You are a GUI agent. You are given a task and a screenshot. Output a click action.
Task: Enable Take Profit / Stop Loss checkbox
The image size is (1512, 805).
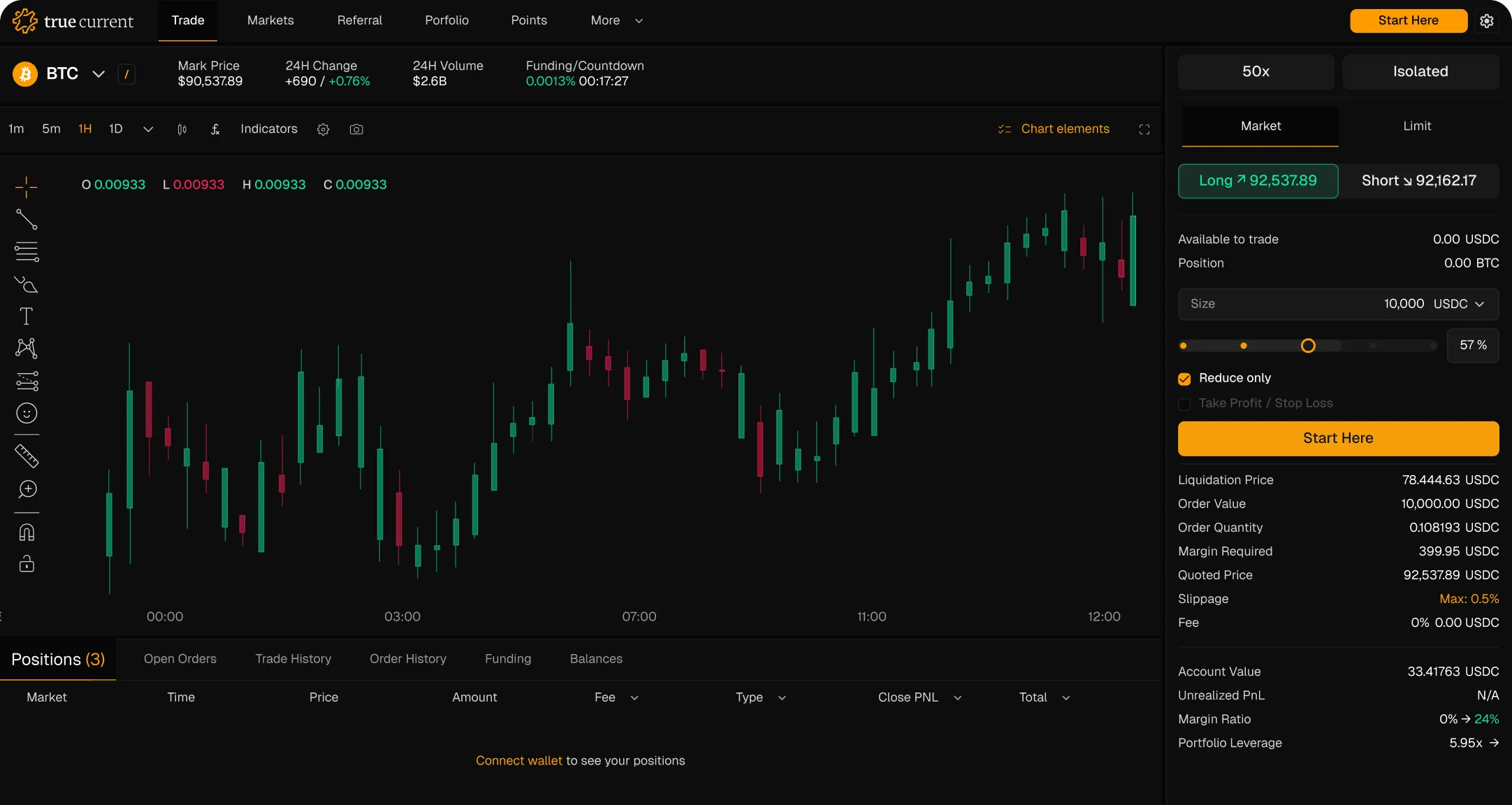[1184, 404]
